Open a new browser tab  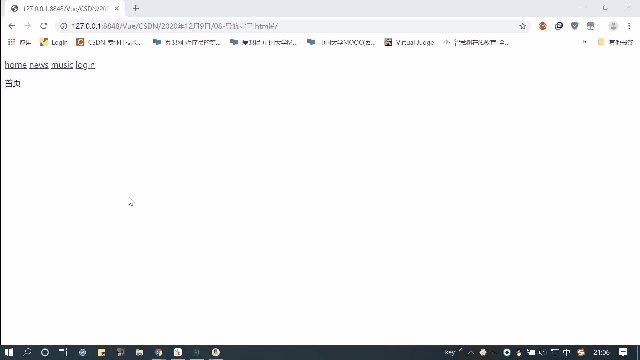pyautogui.click(x=136, y=8)
